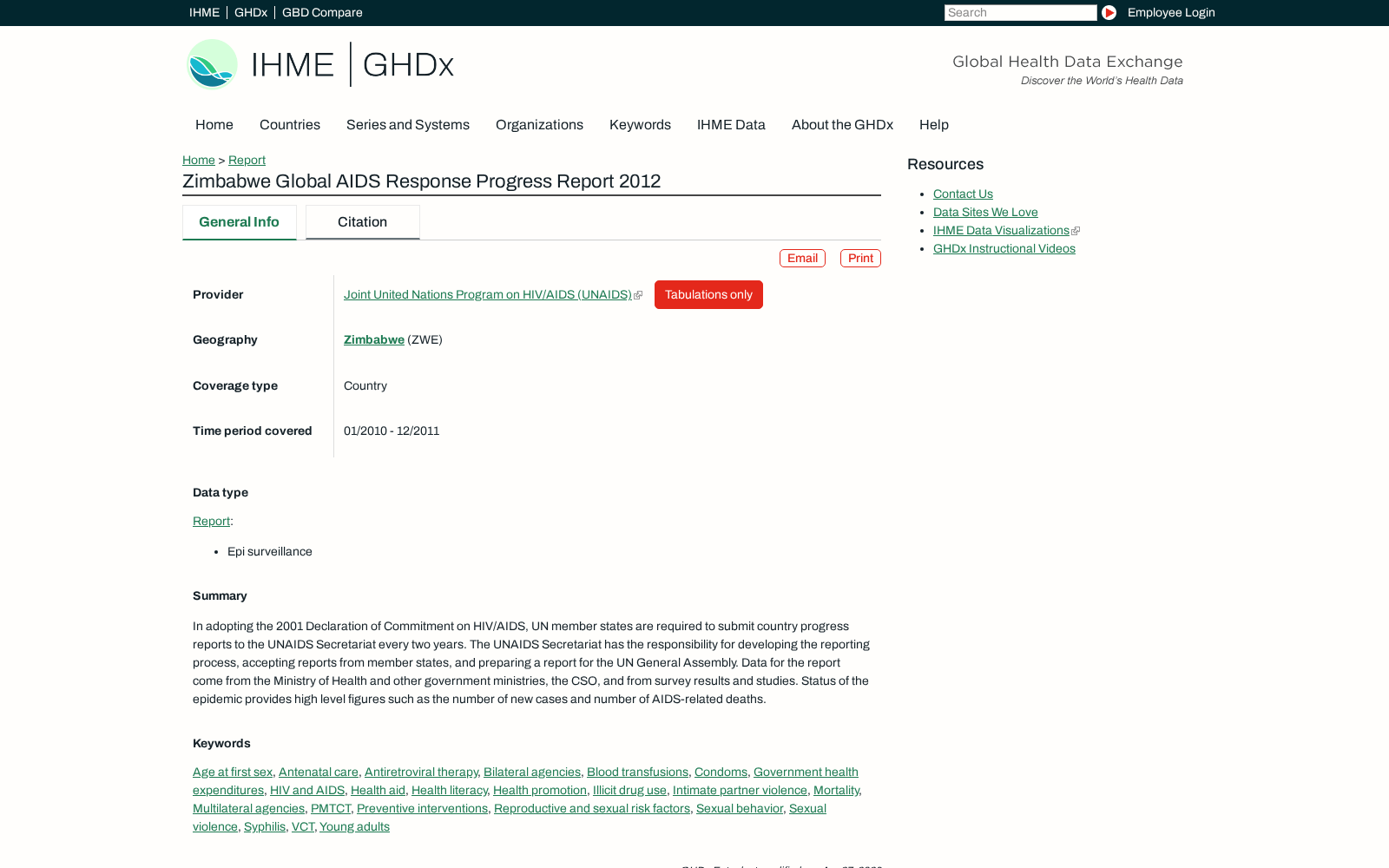This screenshot has height=868, width=1389.
Task: Click the VCT keyword
Action: tap(302, 826)
